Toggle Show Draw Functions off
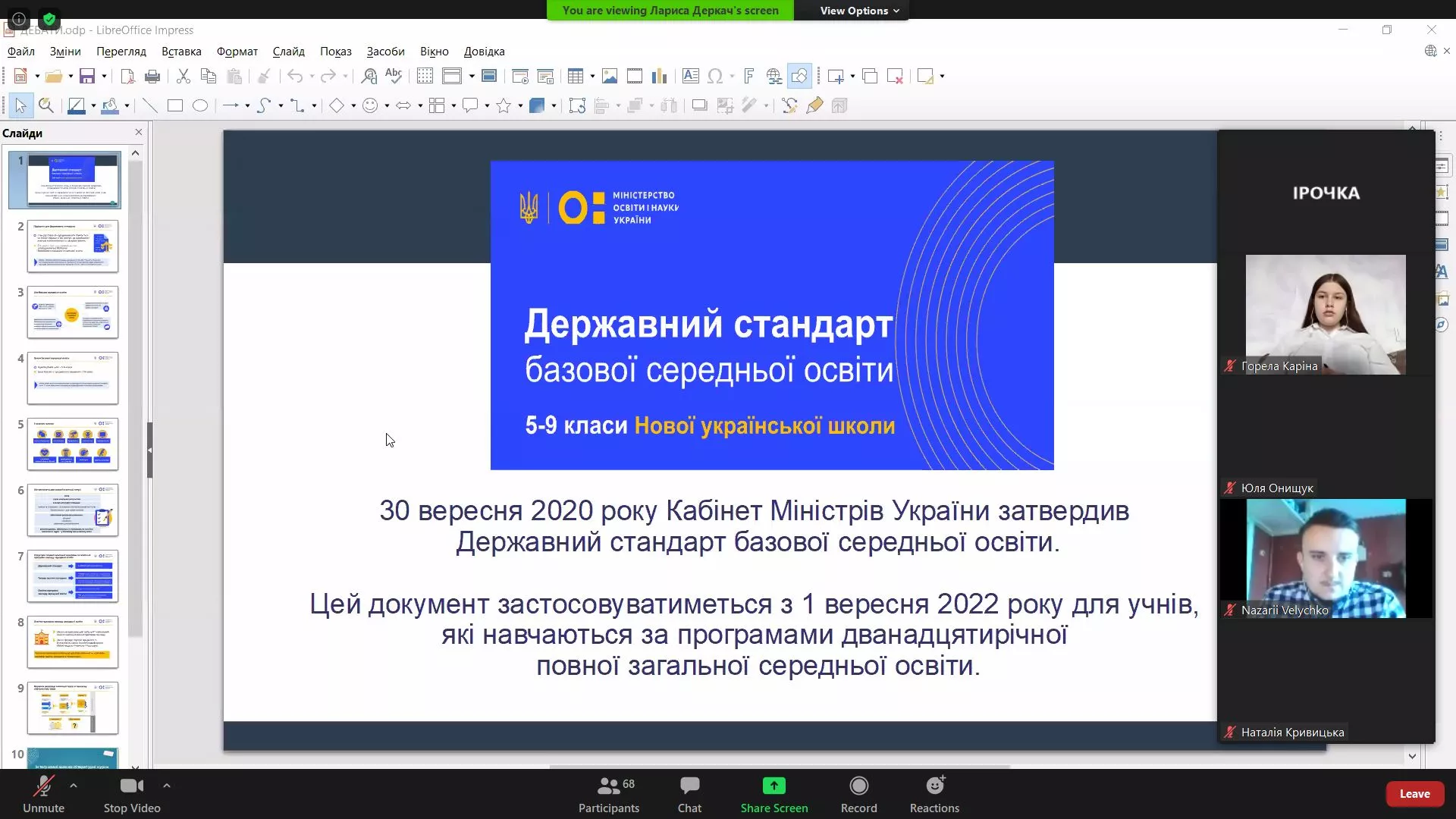1456x819 pixels. coord(799,76)
